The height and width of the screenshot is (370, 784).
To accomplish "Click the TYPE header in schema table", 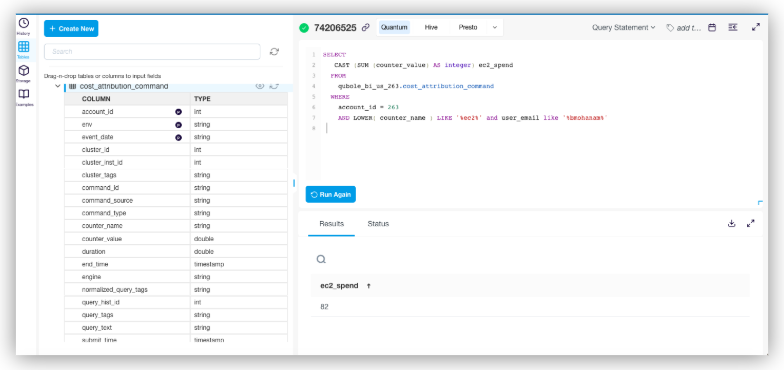I will [x=201, y=99].
